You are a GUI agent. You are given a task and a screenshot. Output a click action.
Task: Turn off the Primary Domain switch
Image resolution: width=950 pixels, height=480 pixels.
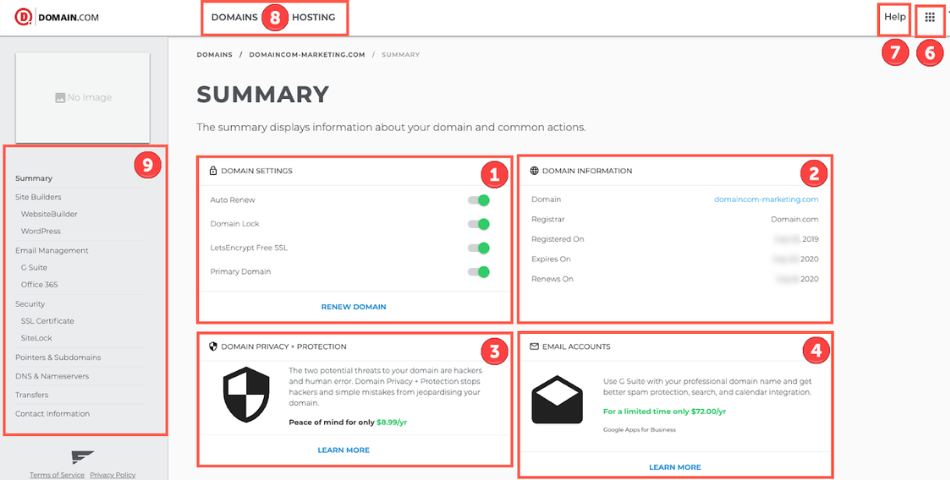click(479, 272)
